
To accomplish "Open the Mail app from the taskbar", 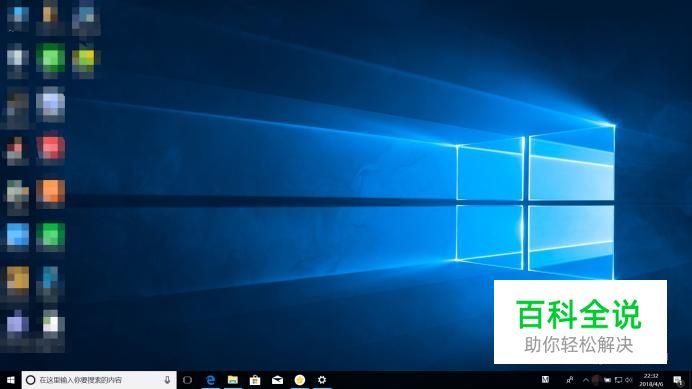I will pos(277,380).
